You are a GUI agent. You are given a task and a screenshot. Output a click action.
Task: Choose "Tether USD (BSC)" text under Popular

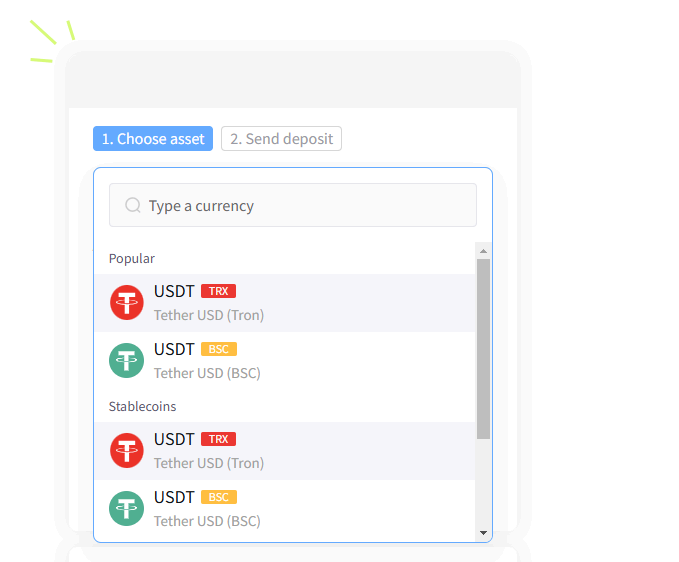point(207,373)
